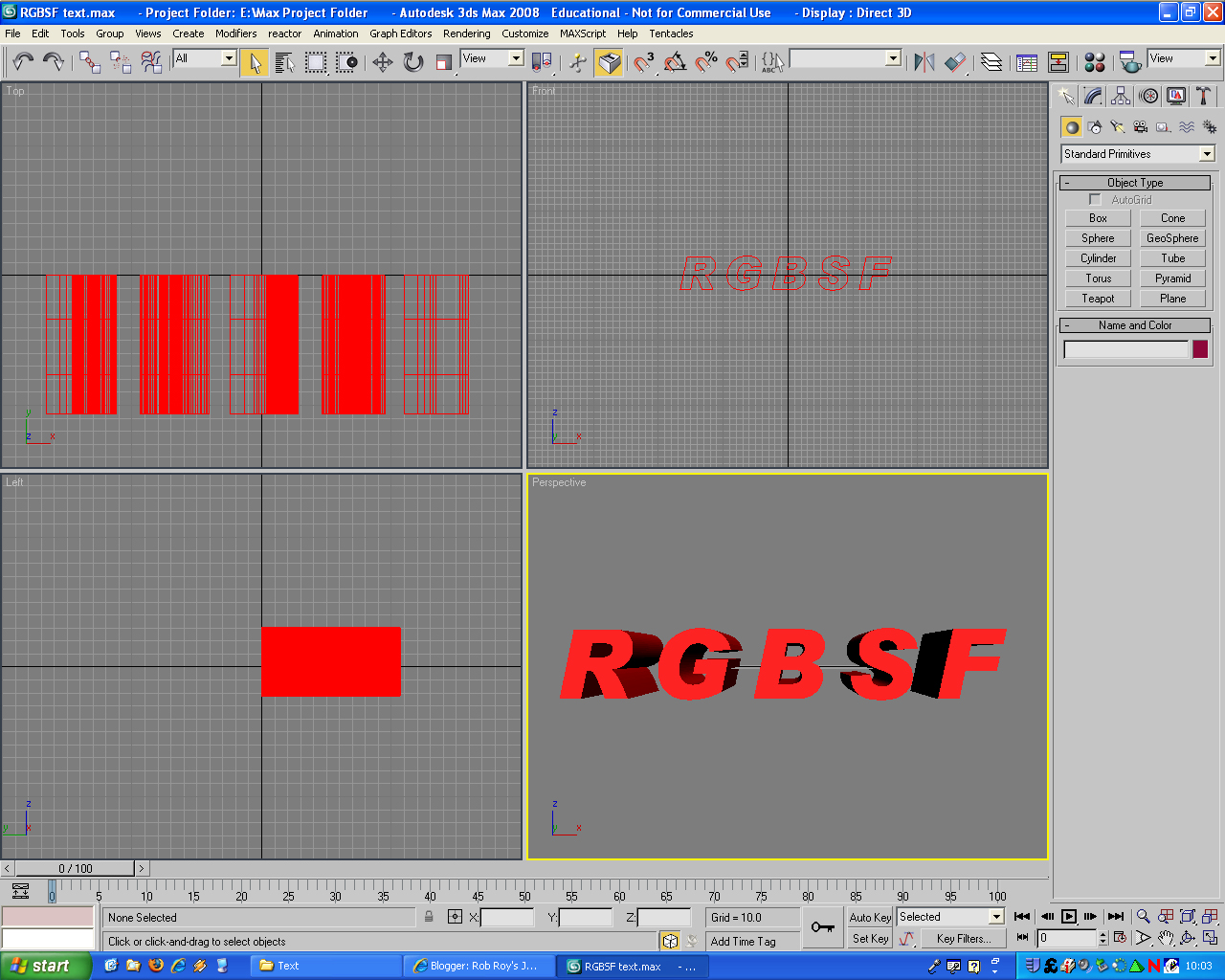Switch to the Display panel tab

click(1176, 96)
